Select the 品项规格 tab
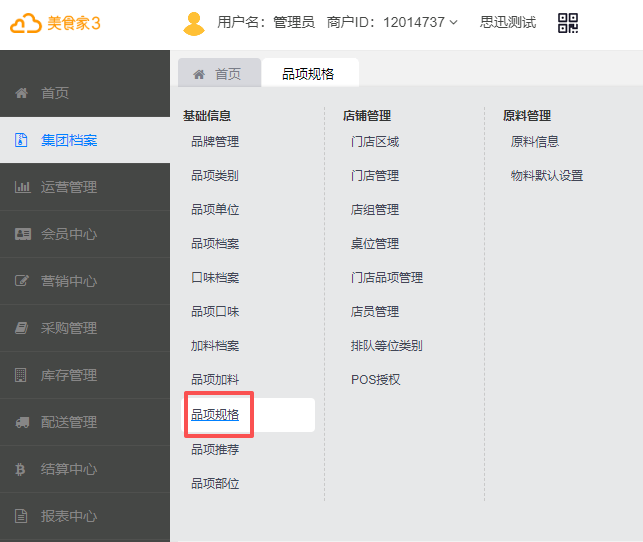 tap(308, 73)
